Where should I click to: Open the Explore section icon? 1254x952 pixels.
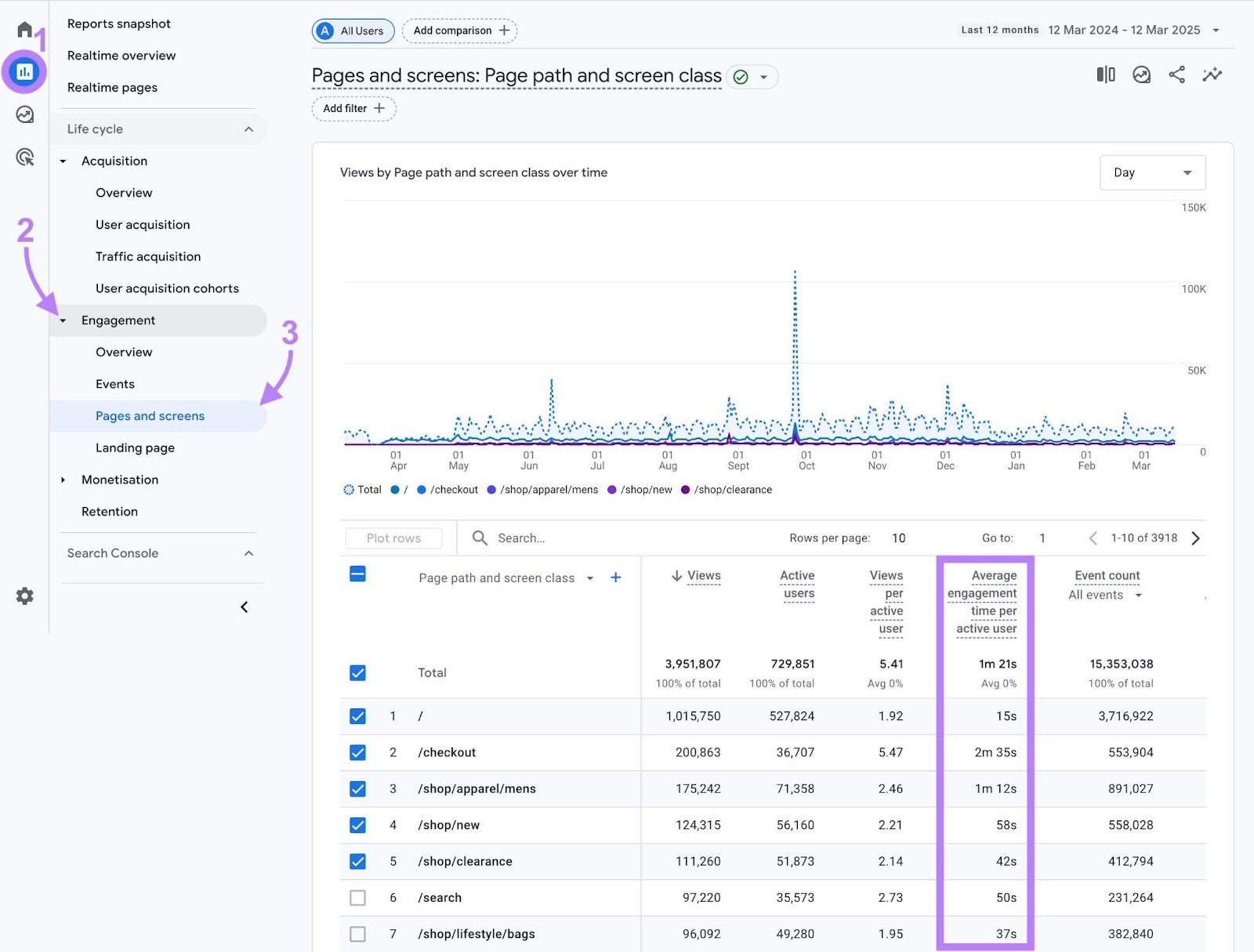(24, 114)
